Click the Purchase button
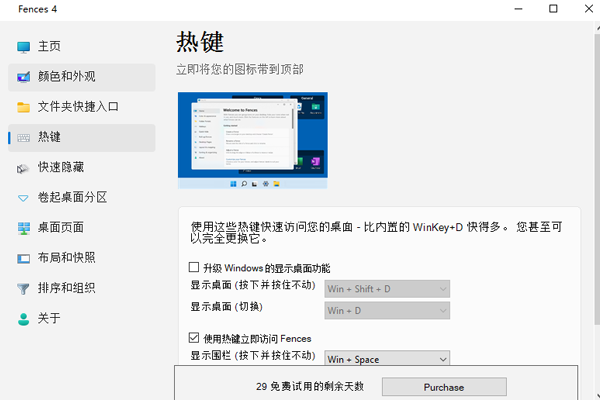The image size is (600, 400). (x=444, y=387)
